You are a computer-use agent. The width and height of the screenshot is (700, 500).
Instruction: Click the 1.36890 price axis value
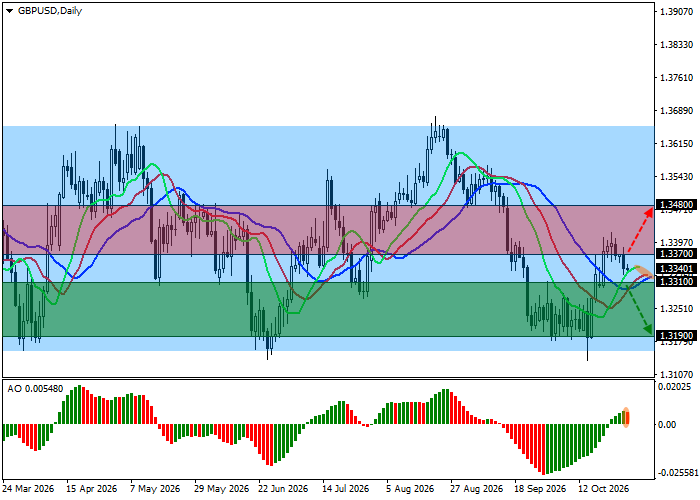pos(677,111)
